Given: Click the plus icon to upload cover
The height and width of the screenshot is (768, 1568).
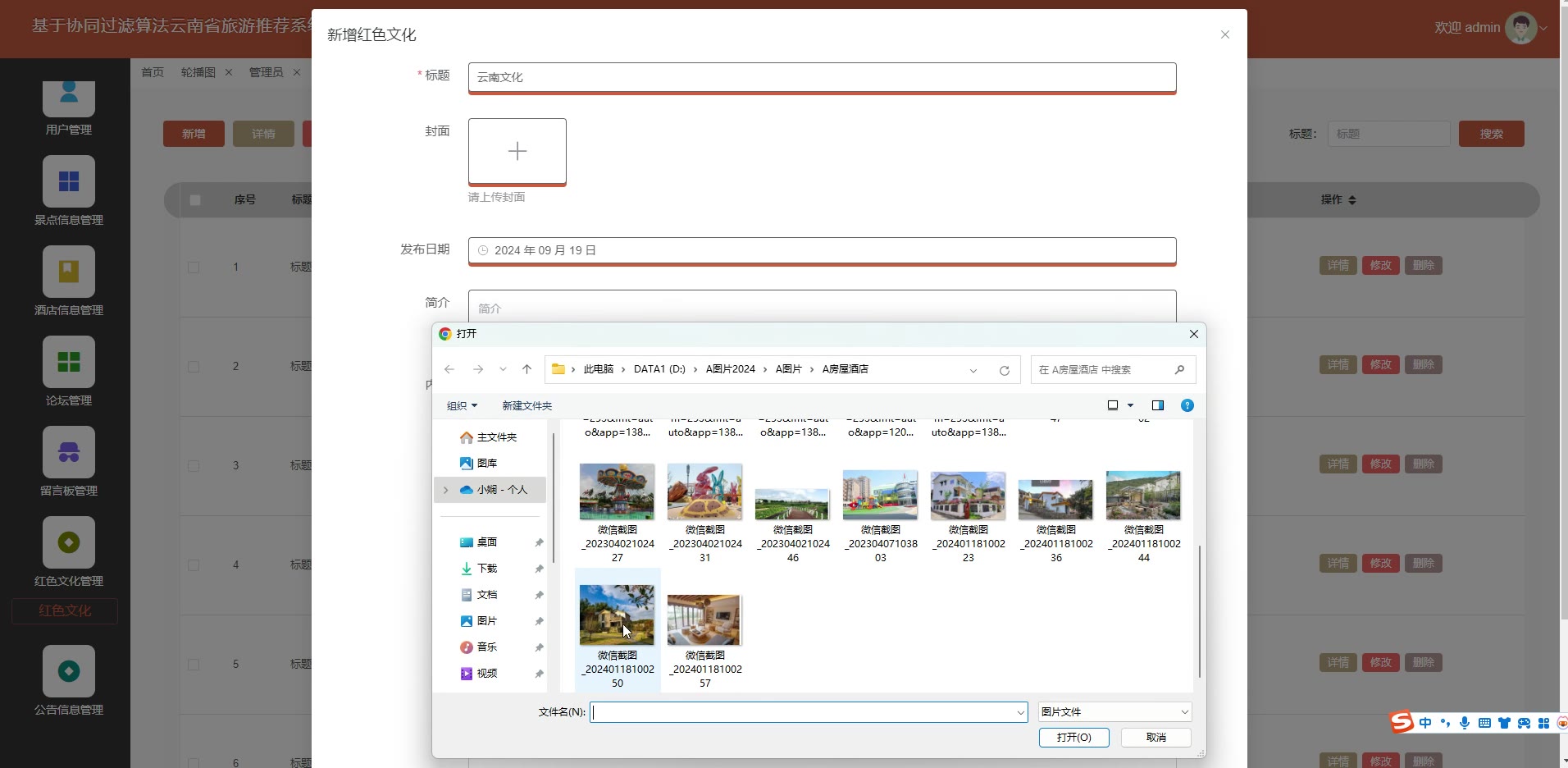Looking at the screenshot, I should [517, 151].
